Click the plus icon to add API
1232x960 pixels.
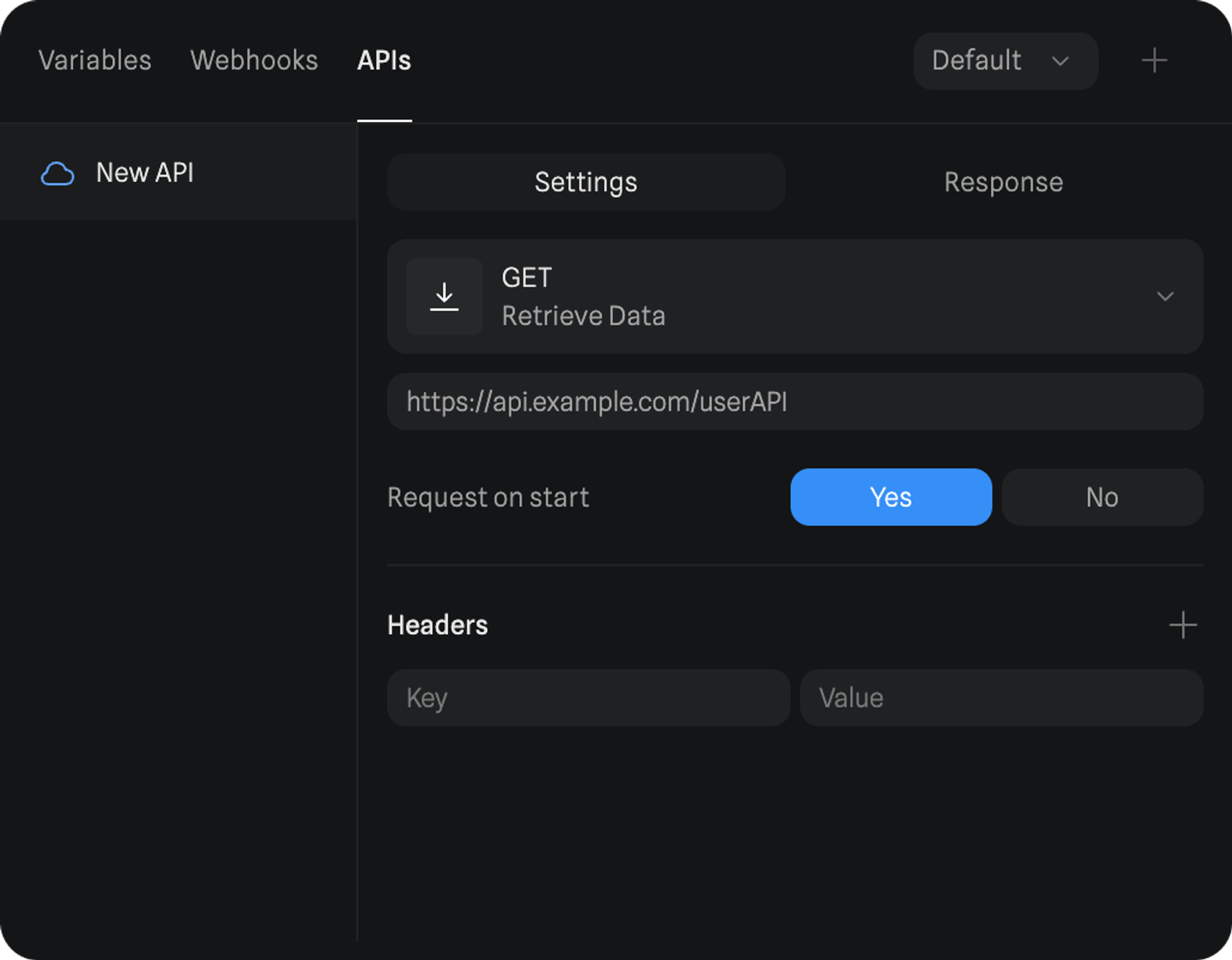point(1154,61)
